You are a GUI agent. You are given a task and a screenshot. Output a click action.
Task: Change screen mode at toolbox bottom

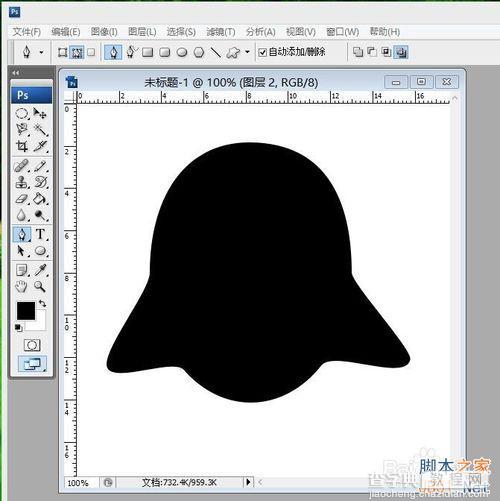[32, 364]
